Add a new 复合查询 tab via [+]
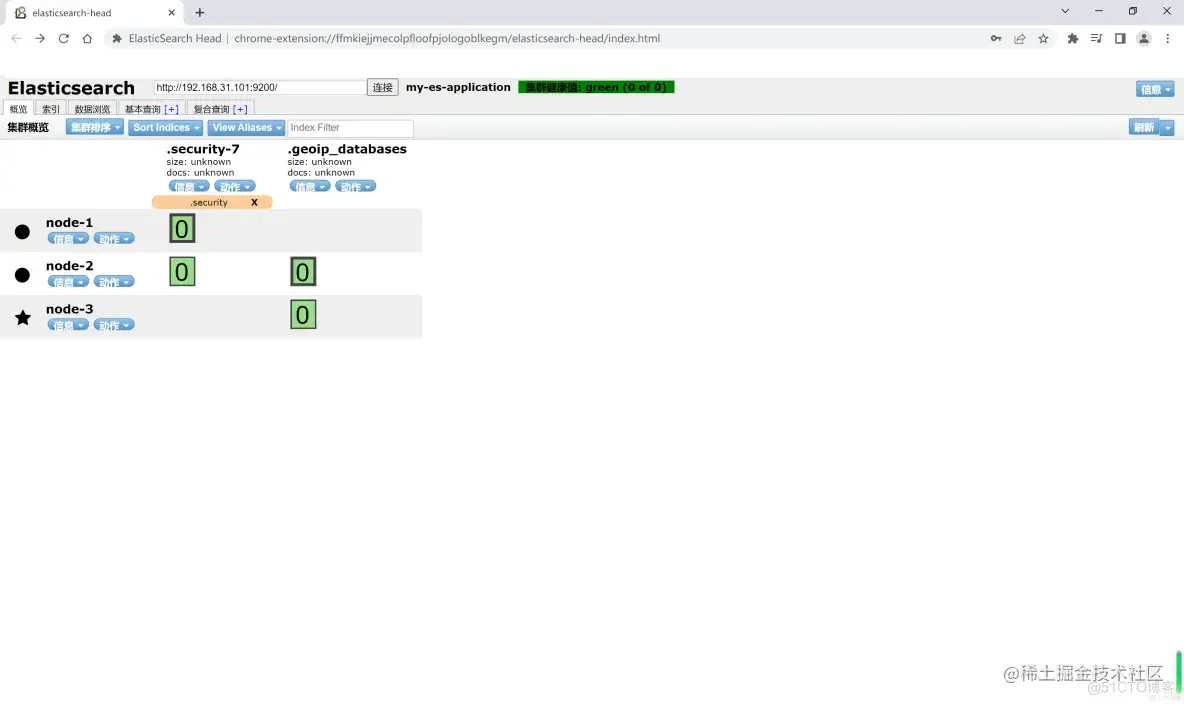This screenshot has height=704, width=1184. point(240,109)
